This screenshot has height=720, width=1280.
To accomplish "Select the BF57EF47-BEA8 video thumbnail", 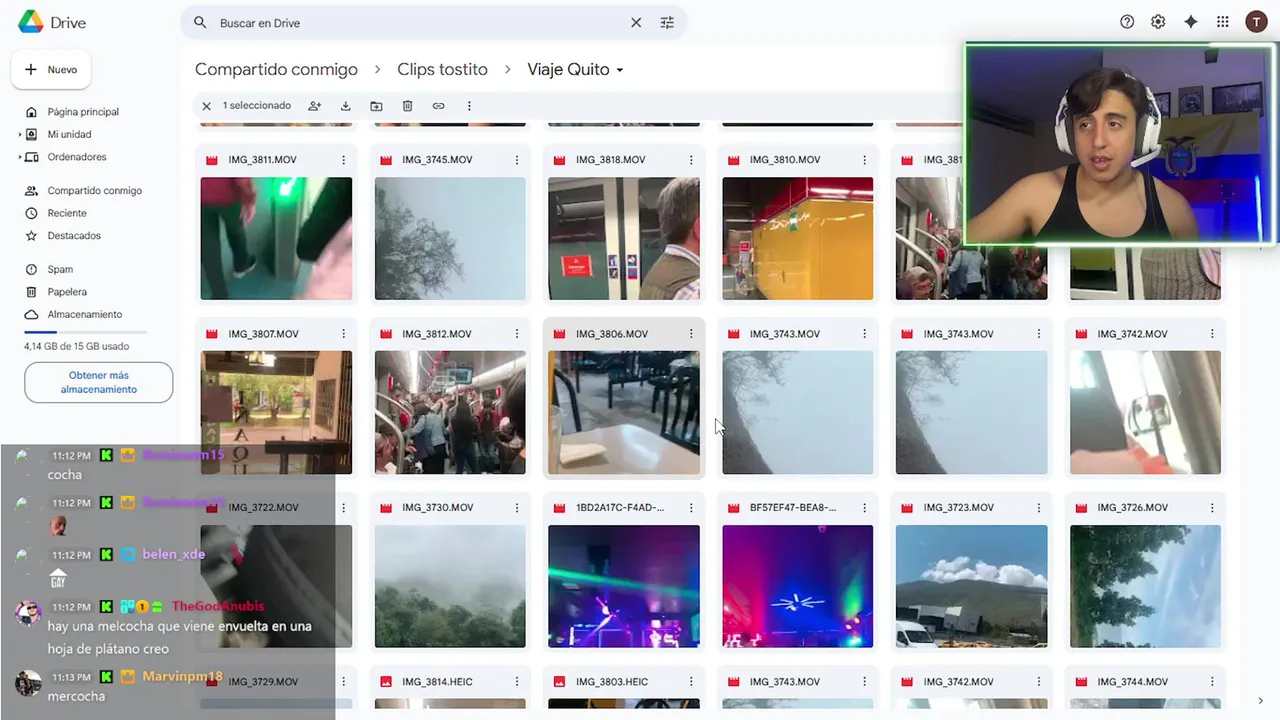I will point(798,586).
